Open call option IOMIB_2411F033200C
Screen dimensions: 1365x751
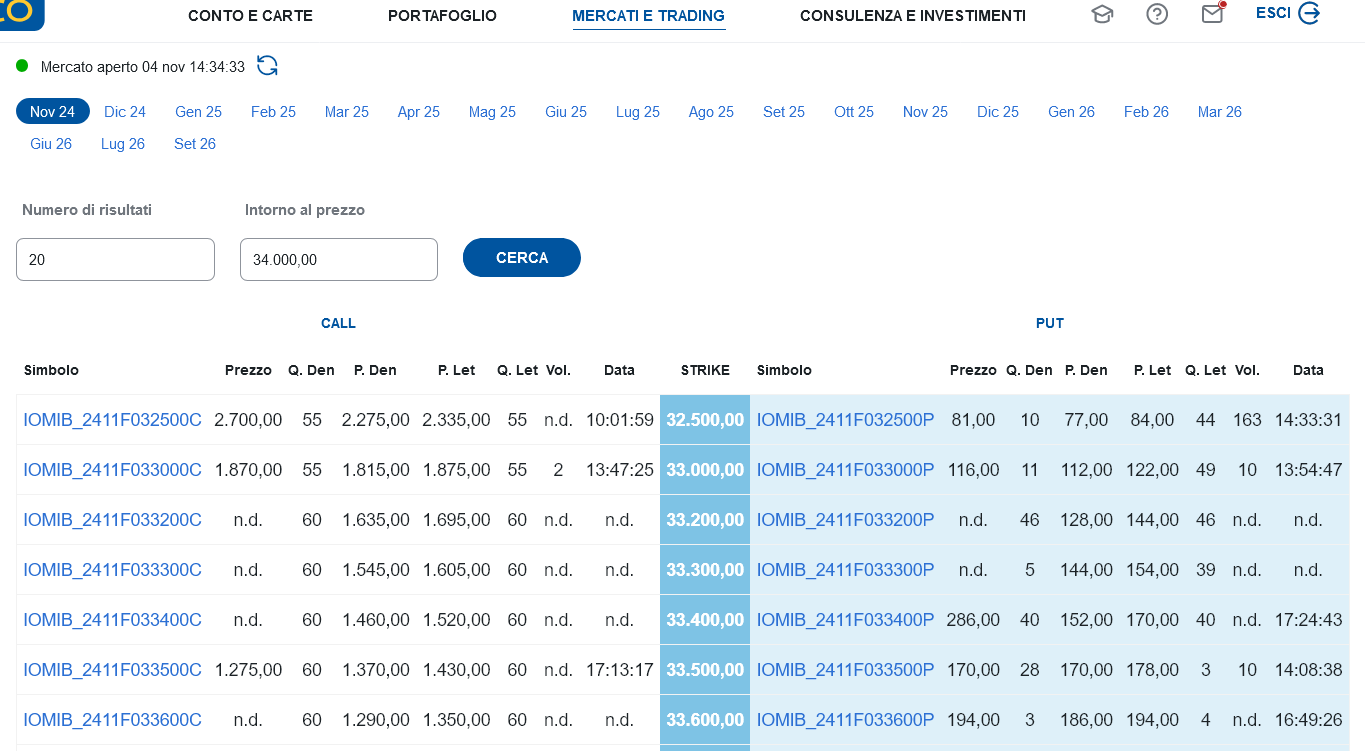coord(113,520)
